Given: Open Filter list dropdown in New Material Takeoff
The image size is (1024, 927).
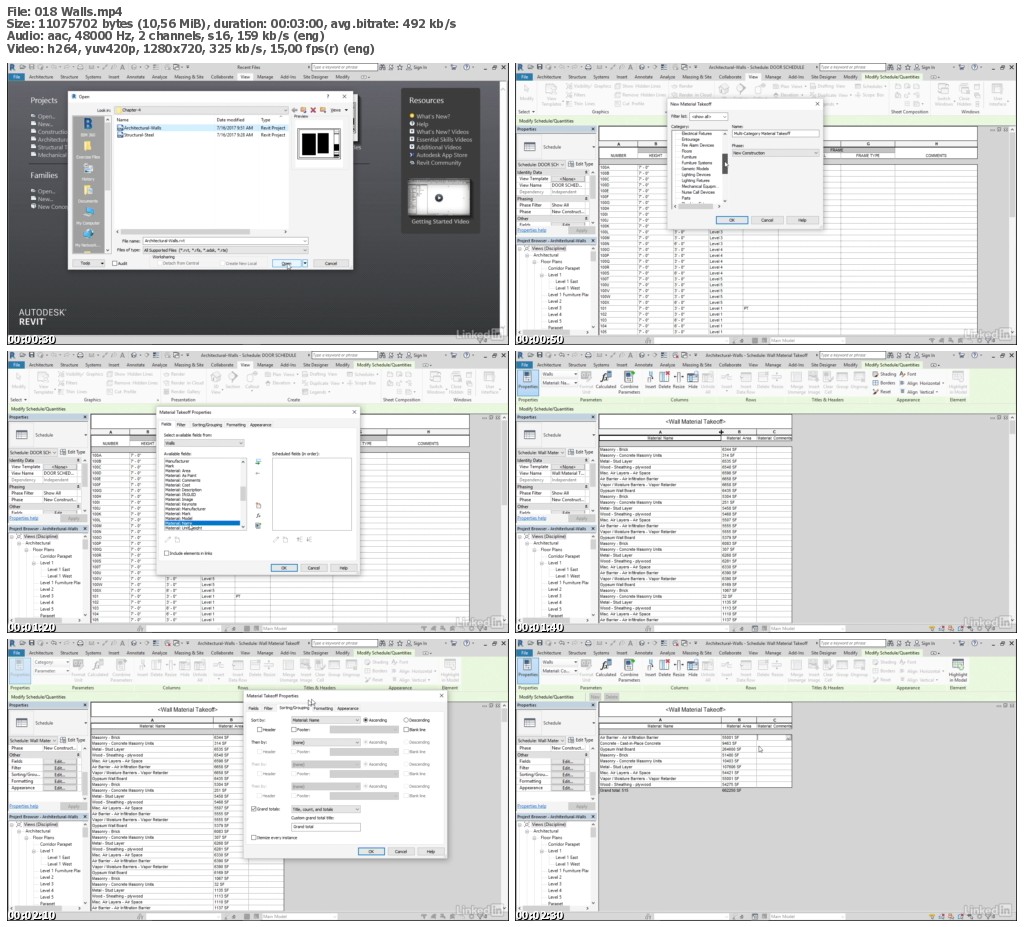Looking at the screenshot, I should click(x=708, y=116).
